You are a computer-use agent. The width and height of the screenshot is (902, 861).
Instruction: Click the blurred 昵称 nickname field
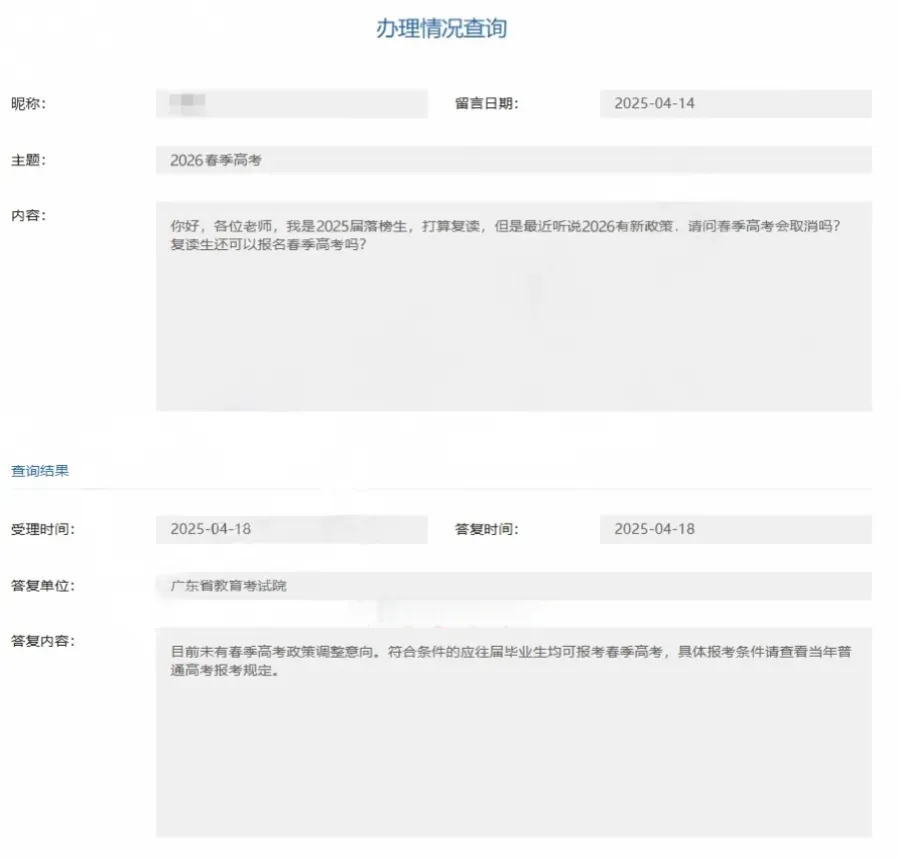click(x=292, y=104)
